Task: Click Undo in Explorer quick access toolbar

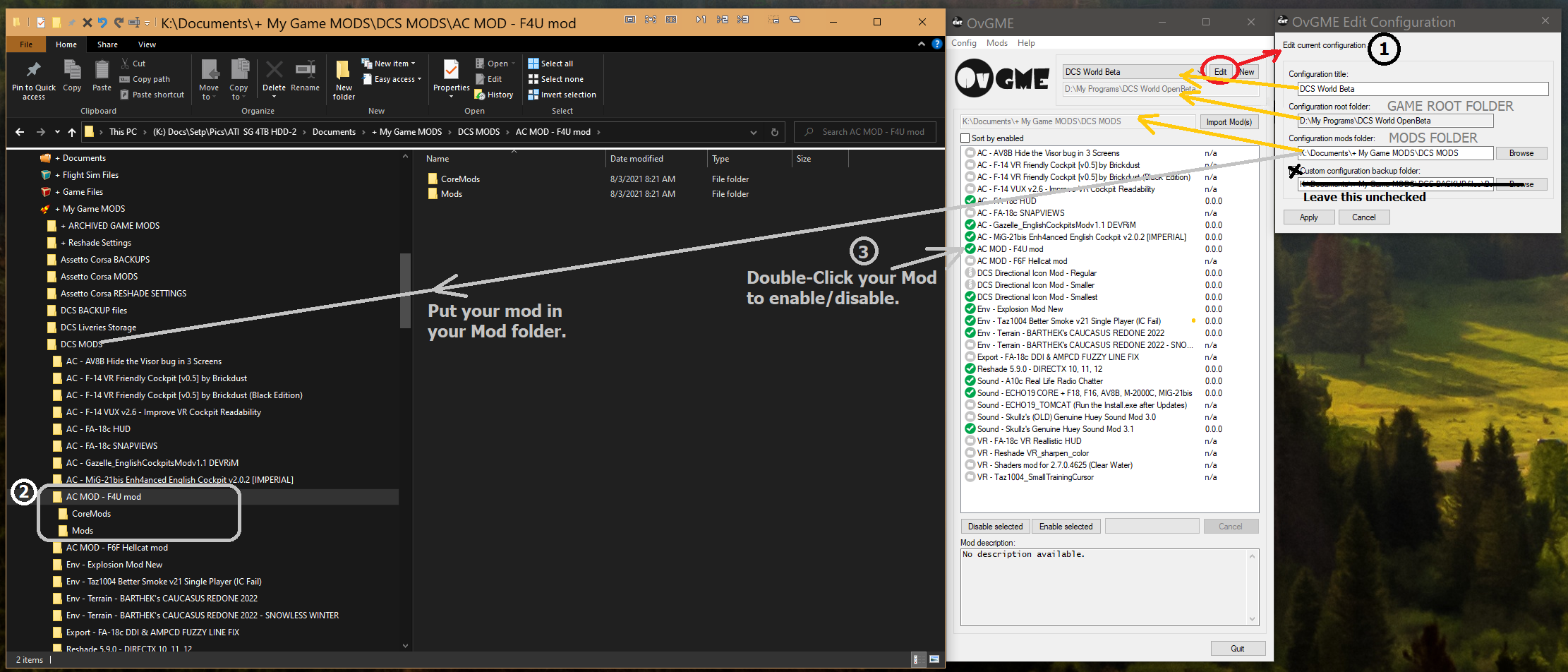Action: pyautogui.click(x=103, y=23)
